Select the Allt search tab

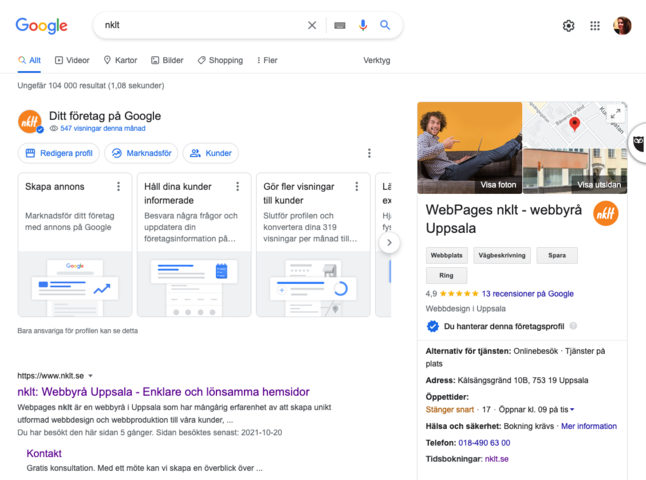pos(29,61)
